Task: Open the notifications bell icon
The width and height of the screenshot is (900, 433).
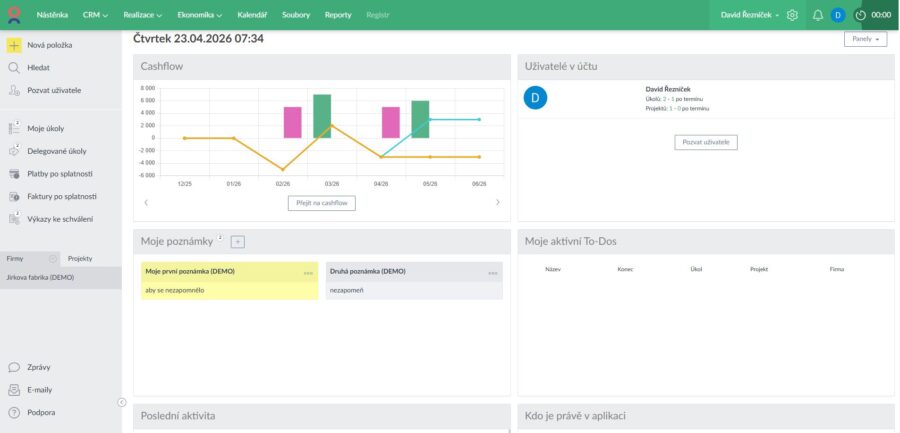Action: pos(818,16)
